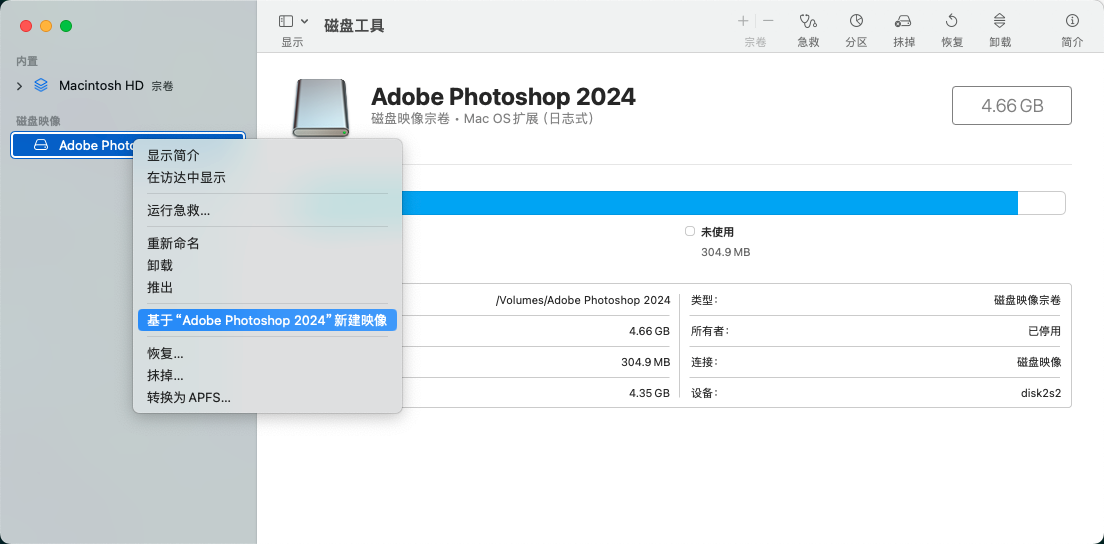Click the sidebar toggle icon
Image resolution: width=1104 pixels, height=544 pixels.
[286, 21]
